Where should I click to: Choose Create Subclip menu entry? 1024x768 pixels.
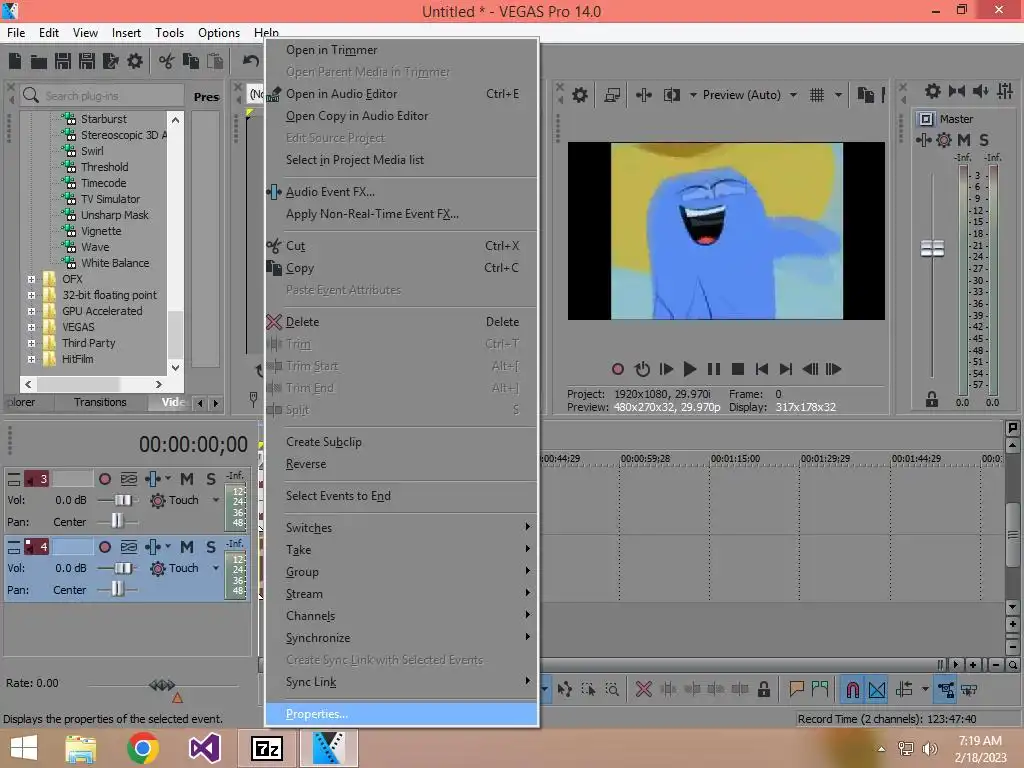(402, 442)
